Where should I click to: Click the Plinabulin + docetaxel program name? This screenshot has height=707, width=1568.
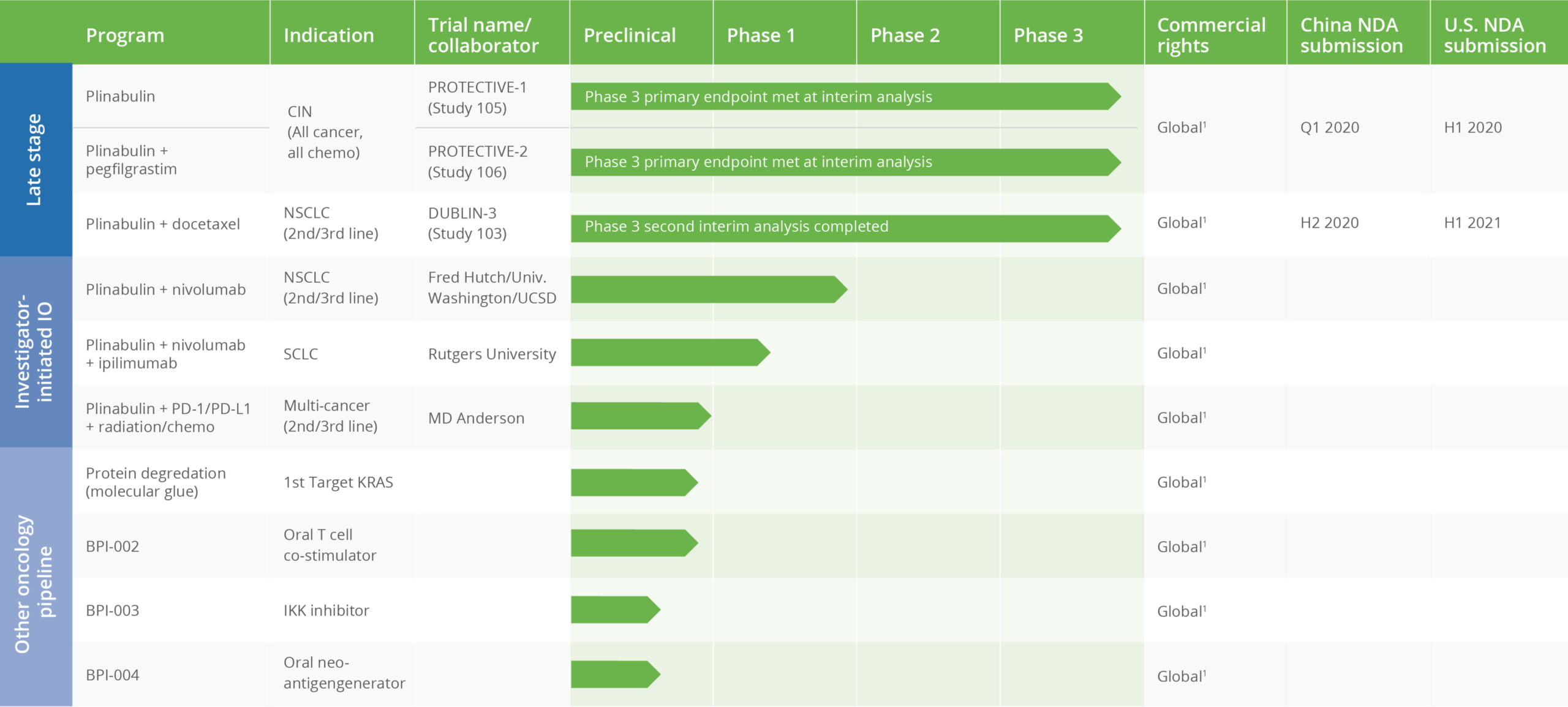[x=163, y=224]
